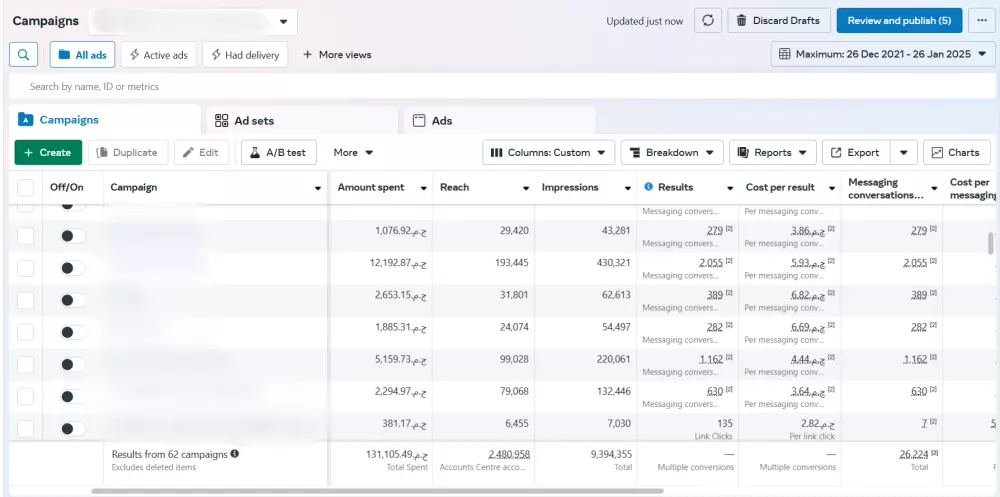Click the Export button
This screenshot has height=497, width=1000.
click(854, 153)
